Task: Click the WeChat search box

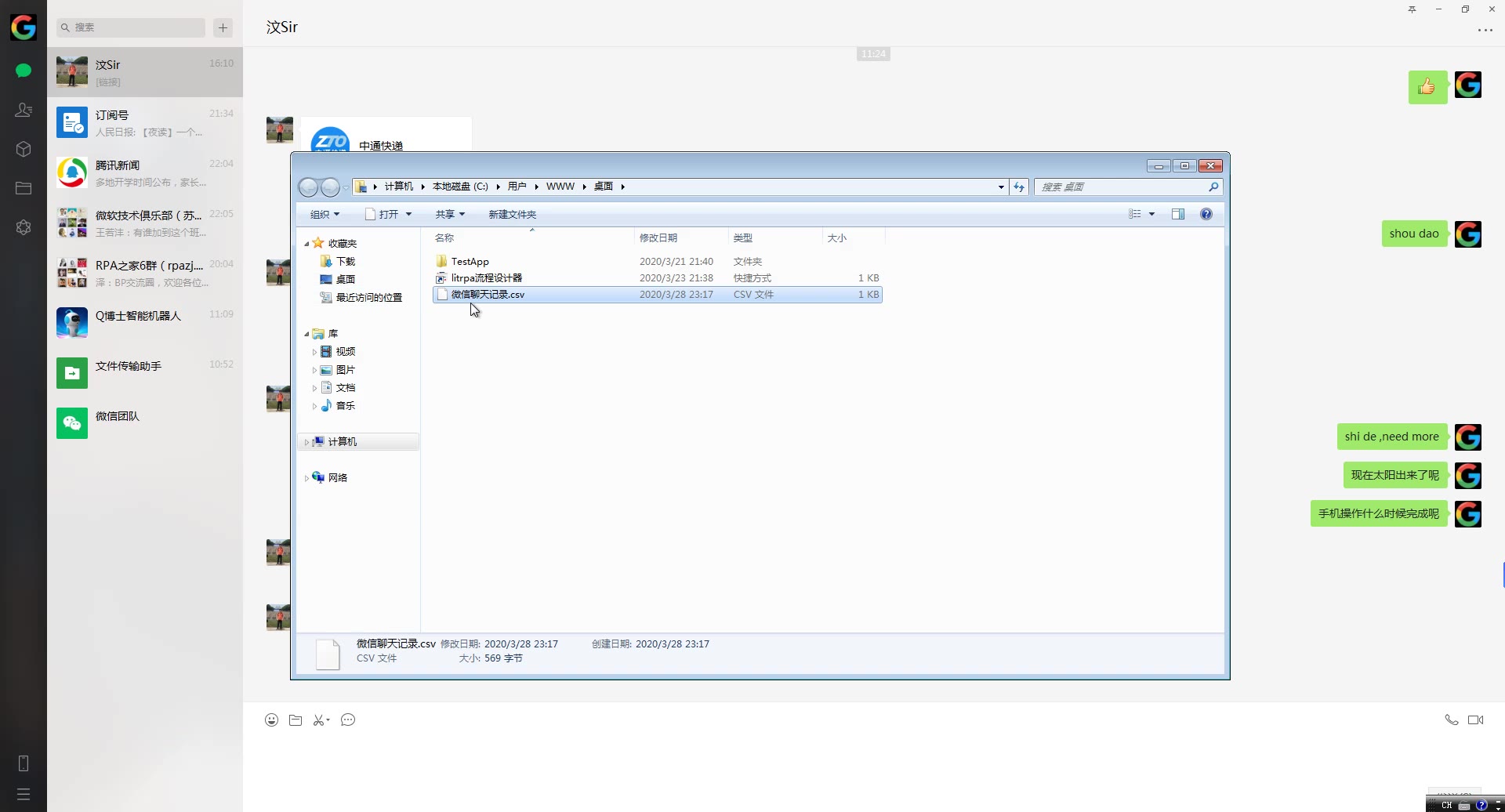Action: 131,27
